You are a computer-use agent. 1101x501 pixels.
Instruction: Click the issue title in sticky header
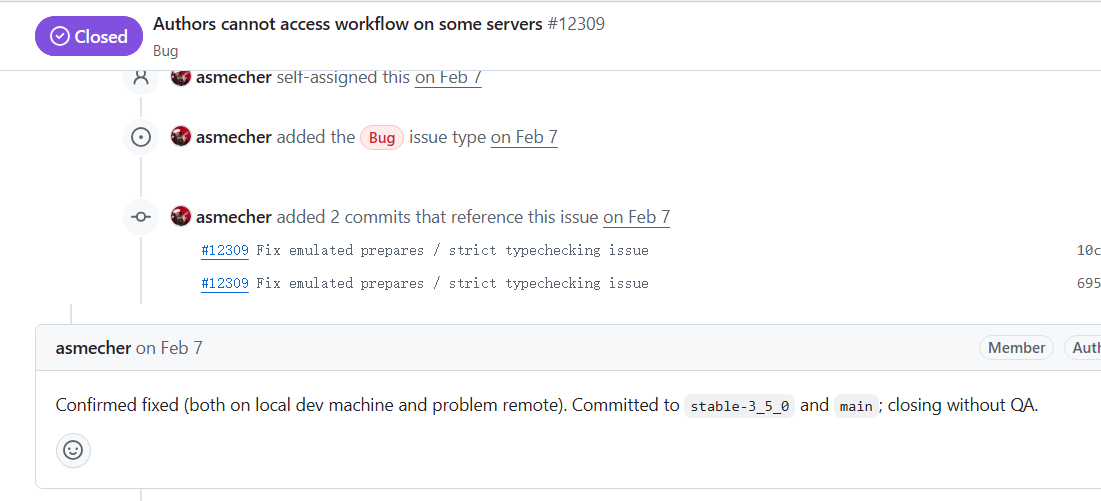(348, 24)
